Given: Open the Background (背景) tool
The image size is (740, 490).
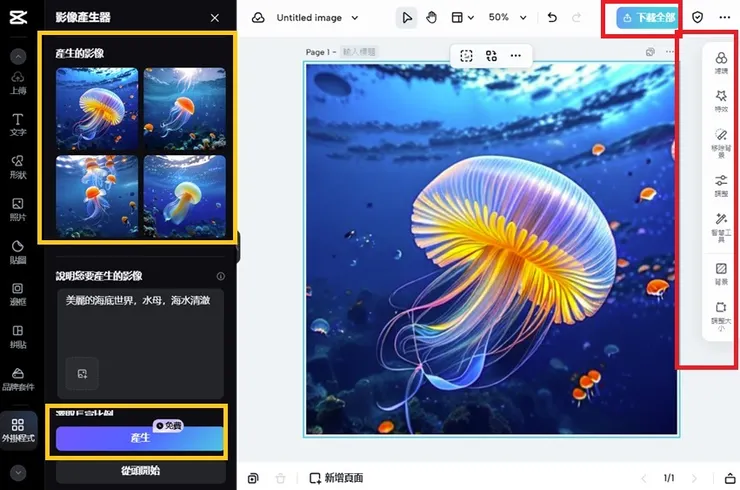Looking at the screenshot, I should click(x=721, y=274).
